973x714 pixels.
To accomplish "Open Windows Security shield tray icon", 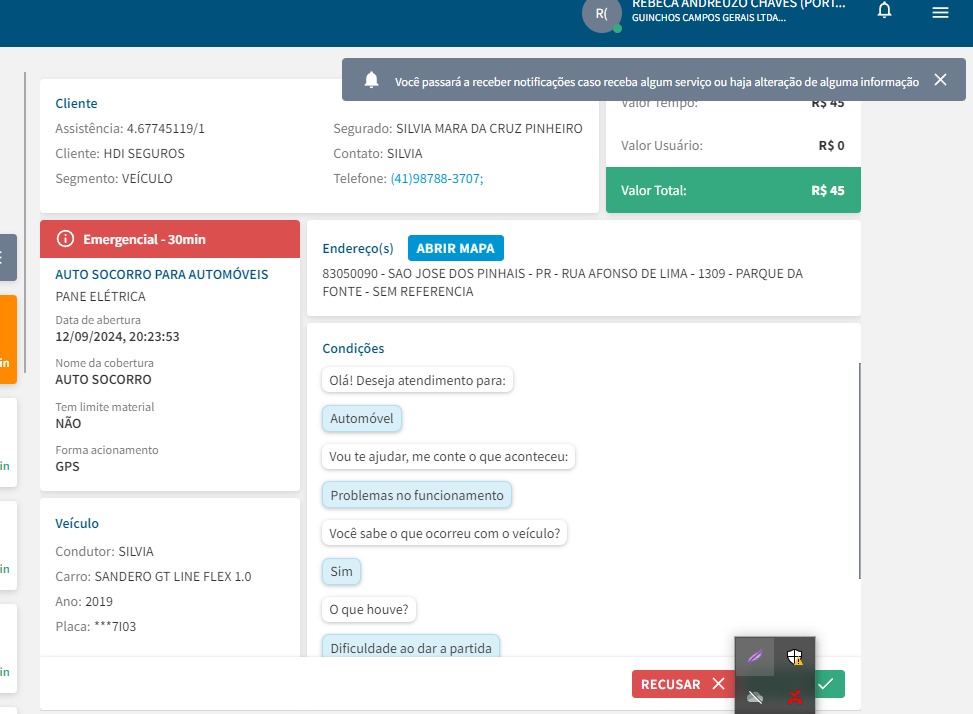I will pos(795,657).
